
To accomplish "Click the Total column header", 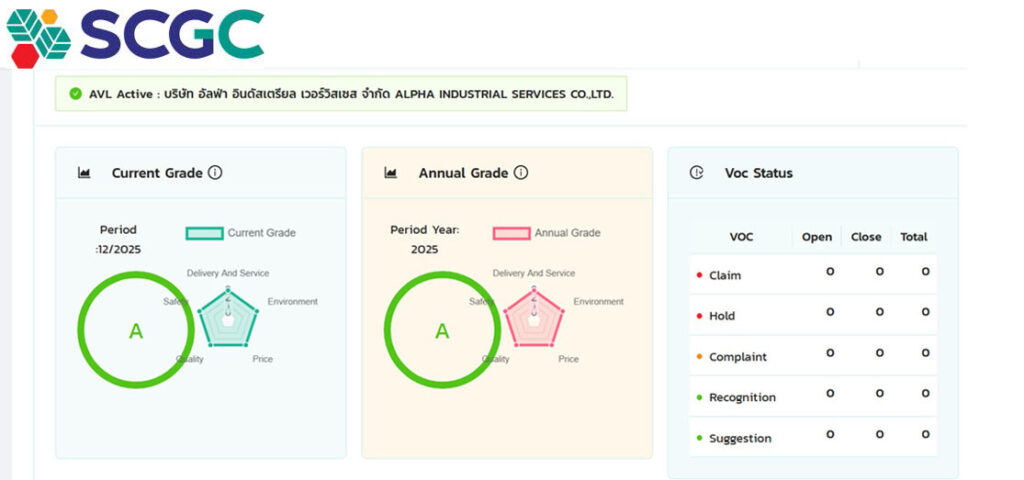I will [914, 237].
